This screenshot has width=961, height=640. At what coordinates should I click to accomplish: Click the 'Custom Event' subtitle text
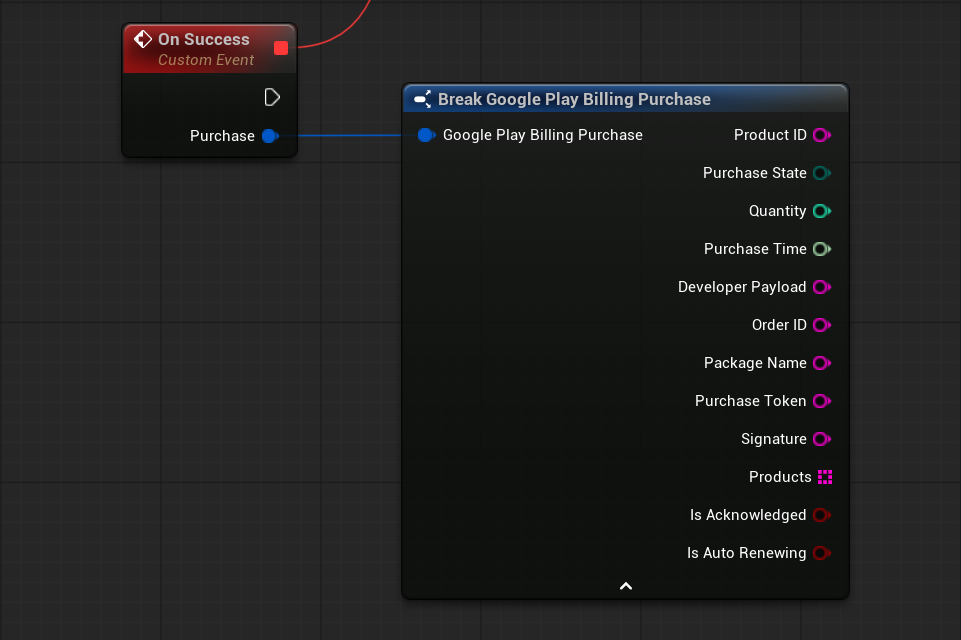pos(206,60)
